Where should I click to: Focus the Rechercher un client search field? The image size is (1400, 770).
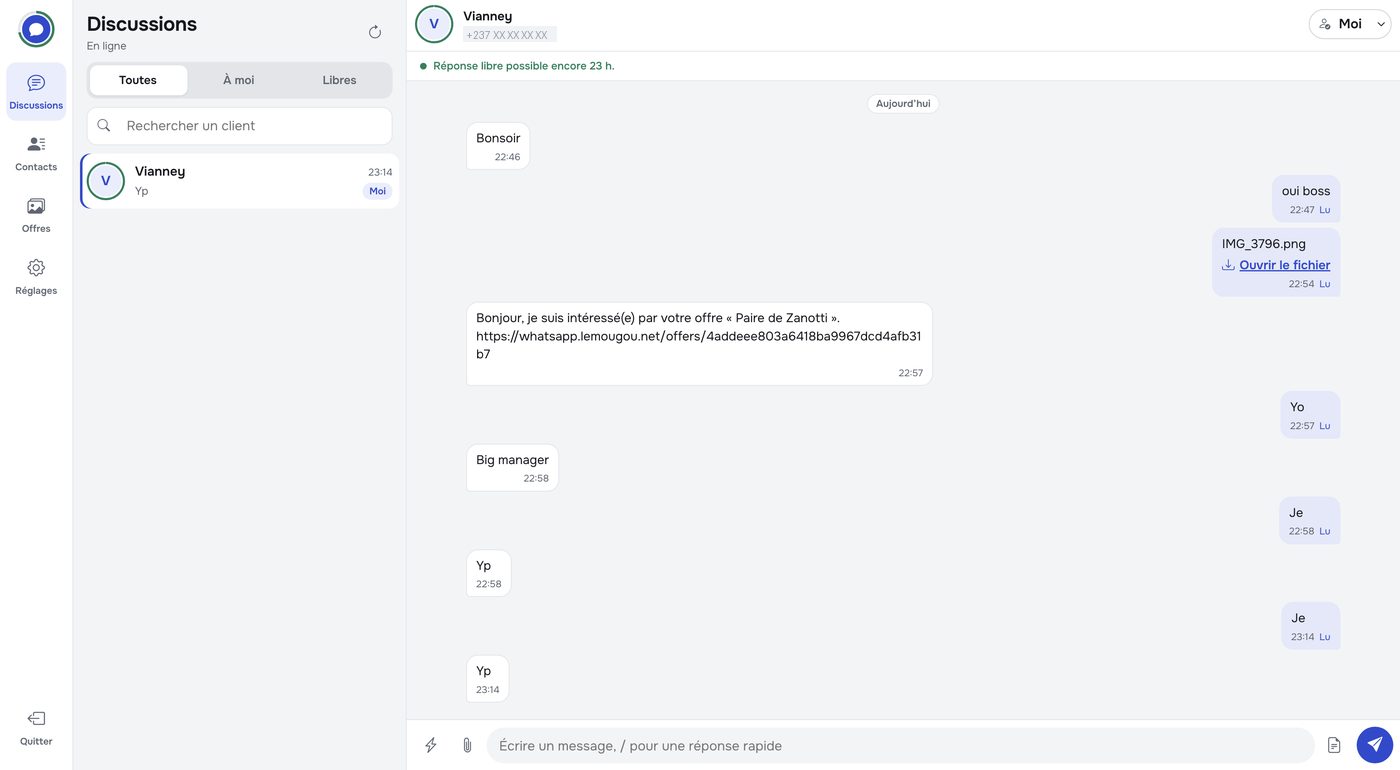[x=240, y=126]
